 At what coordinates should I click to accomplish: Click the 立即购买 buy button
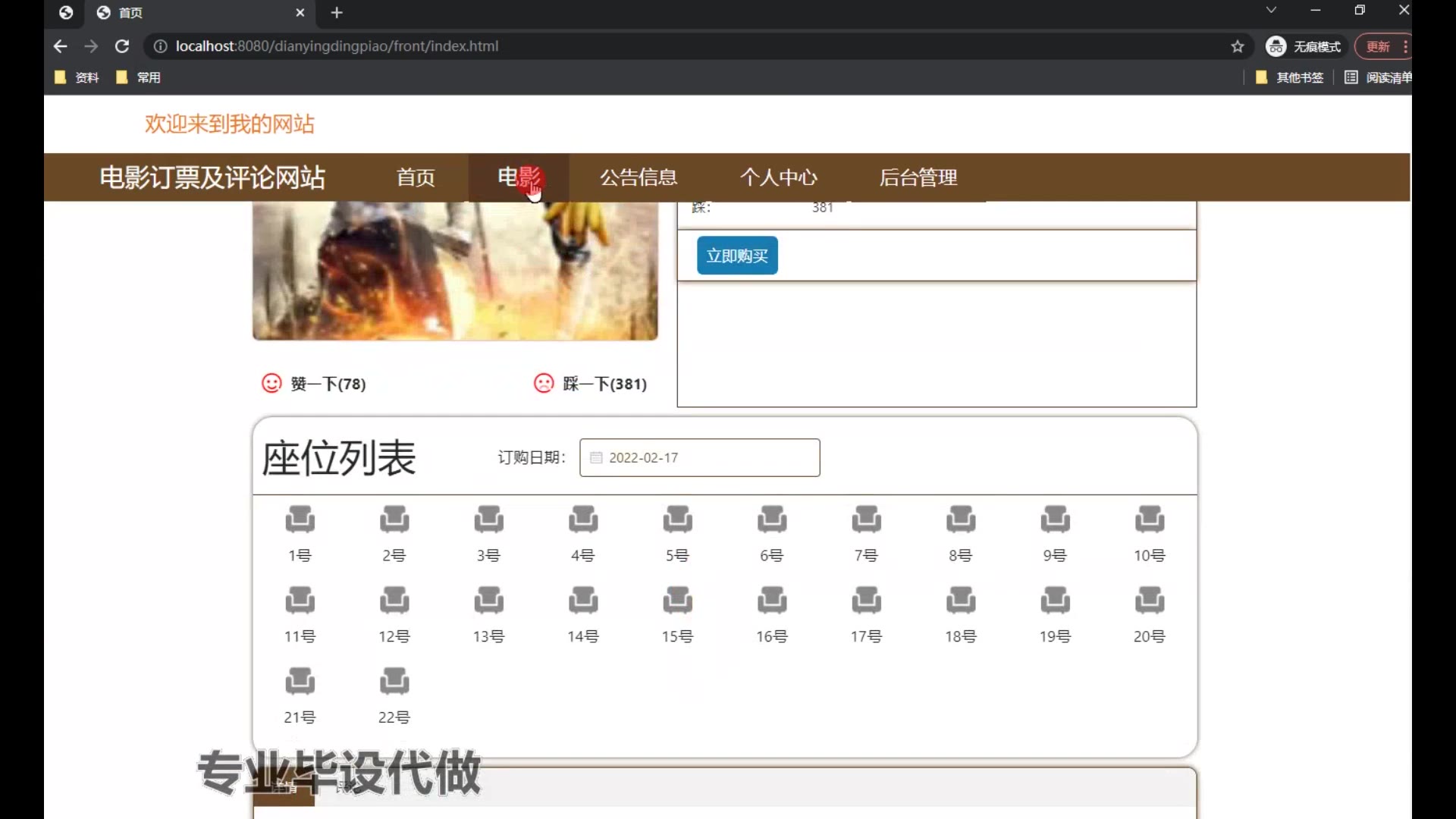tap(737, 256)
